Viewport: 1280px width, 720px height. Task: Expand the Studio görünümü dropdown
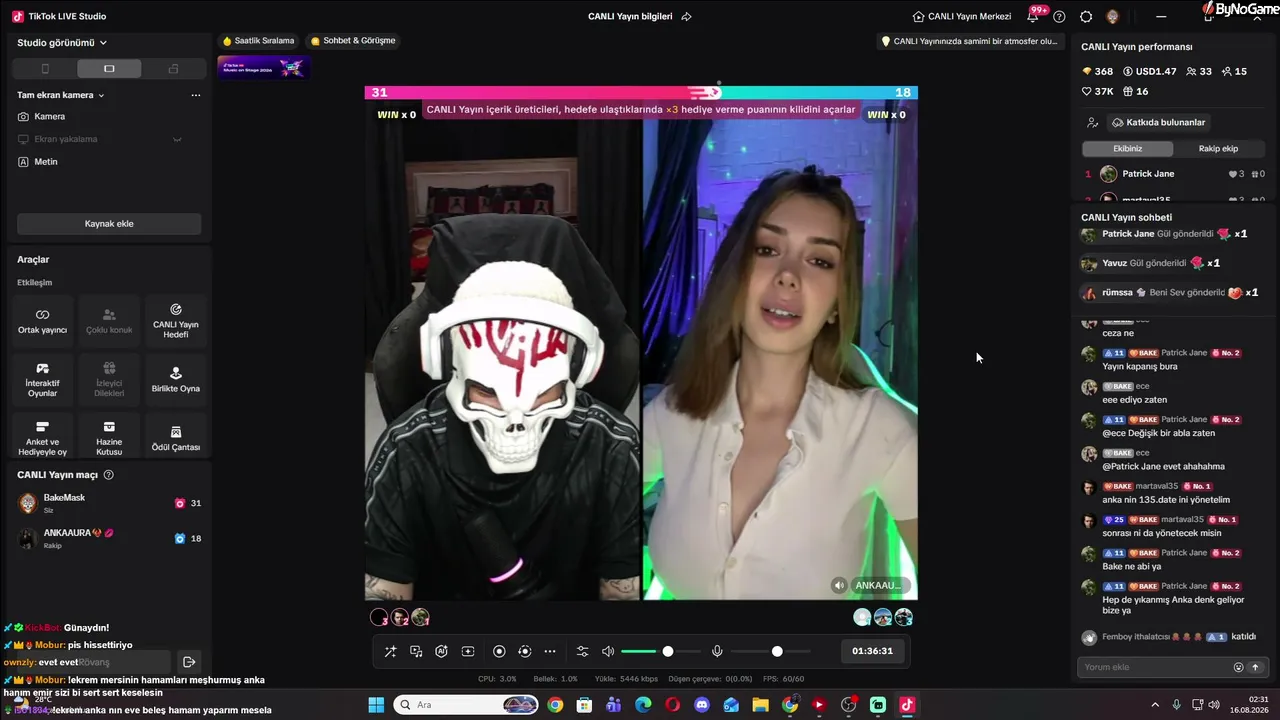click(x=62, y=43)
